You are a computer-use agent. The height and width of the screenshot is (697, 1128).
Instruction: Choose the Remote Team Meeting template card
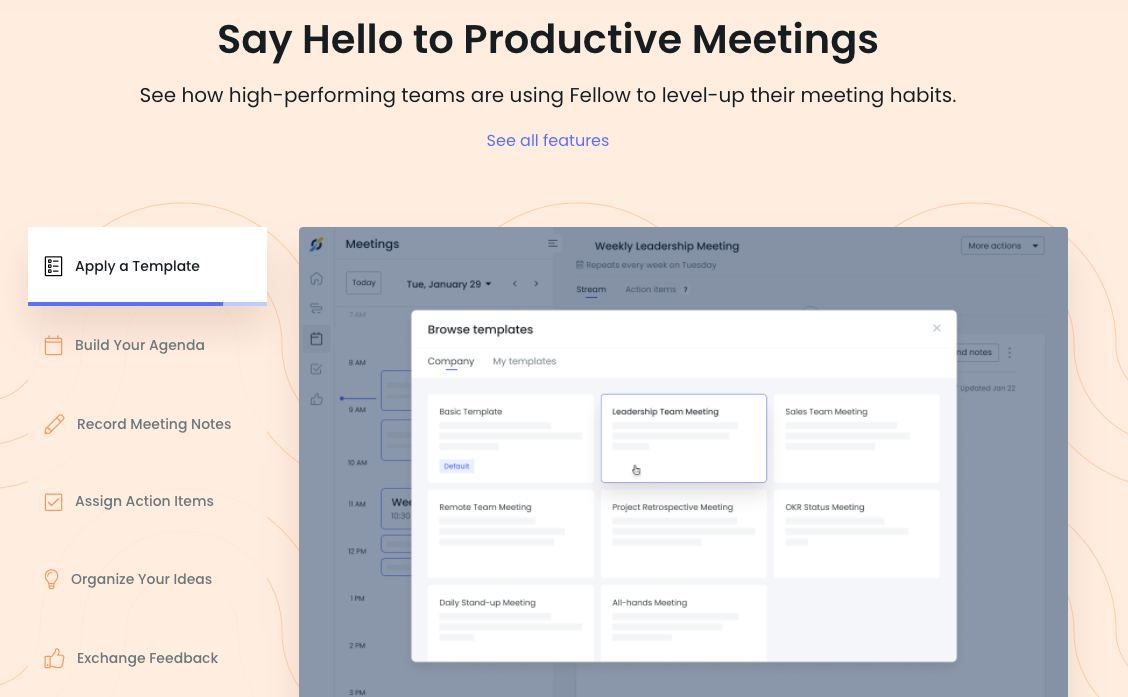coord(511,534)
